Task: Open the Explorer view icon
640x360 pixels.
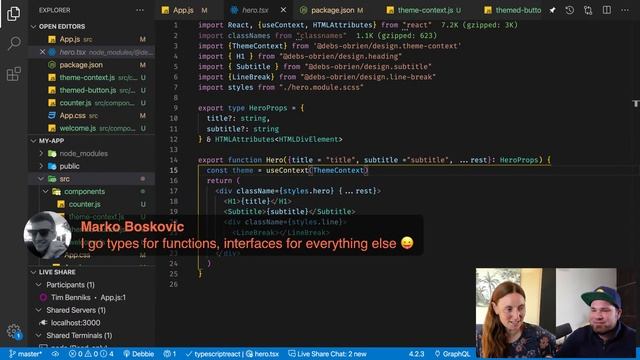Action: tap(13, 13)
